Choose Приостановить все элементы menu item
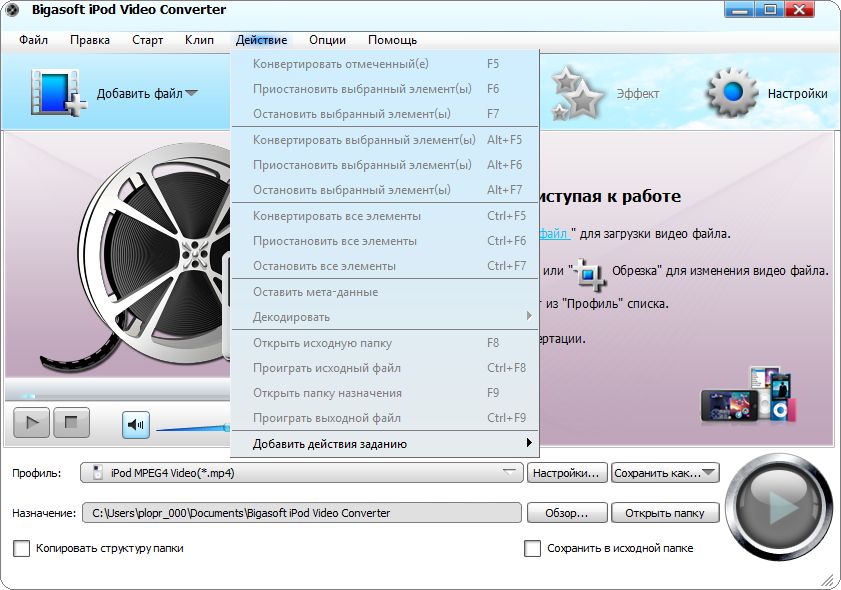The width and height of the screenshot is (841, 590). click(x=385, y=241)
